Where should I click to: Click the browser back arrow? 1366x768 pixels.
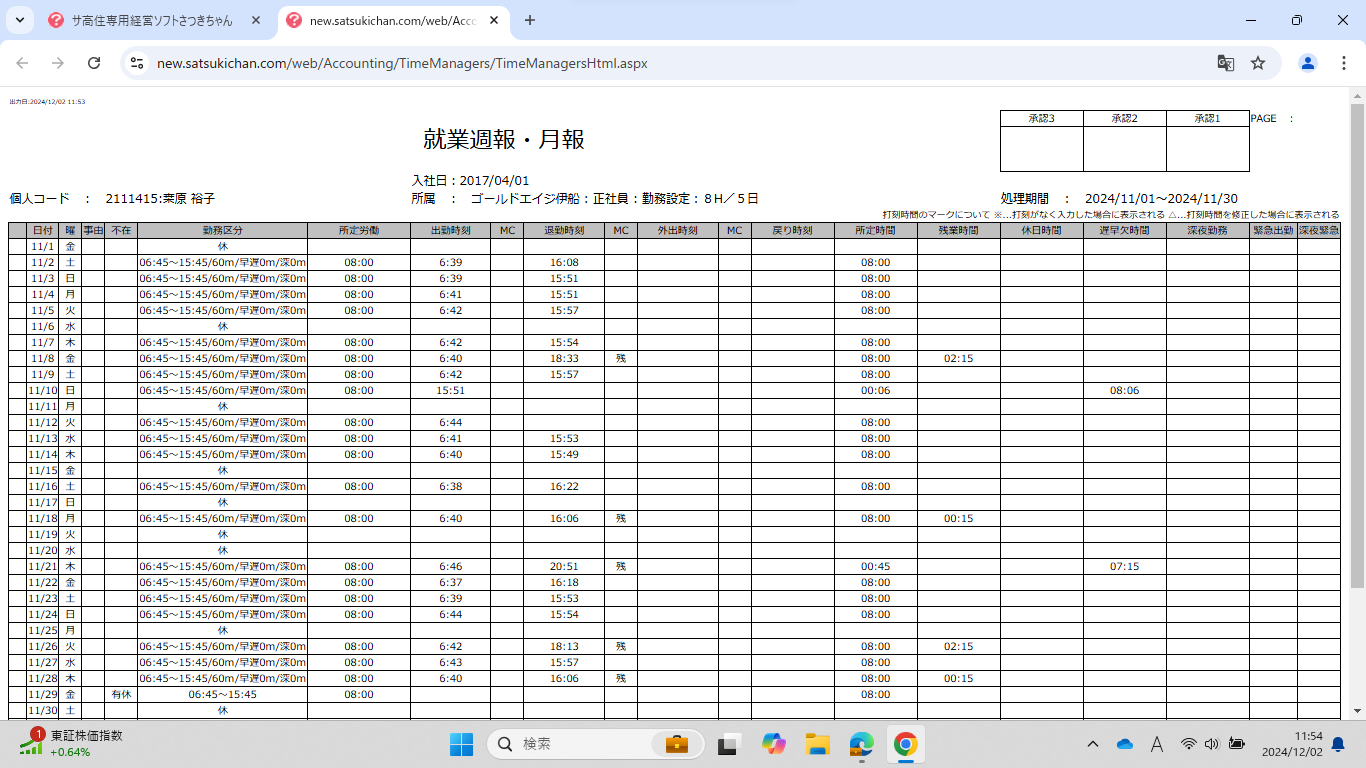point(22,63)
